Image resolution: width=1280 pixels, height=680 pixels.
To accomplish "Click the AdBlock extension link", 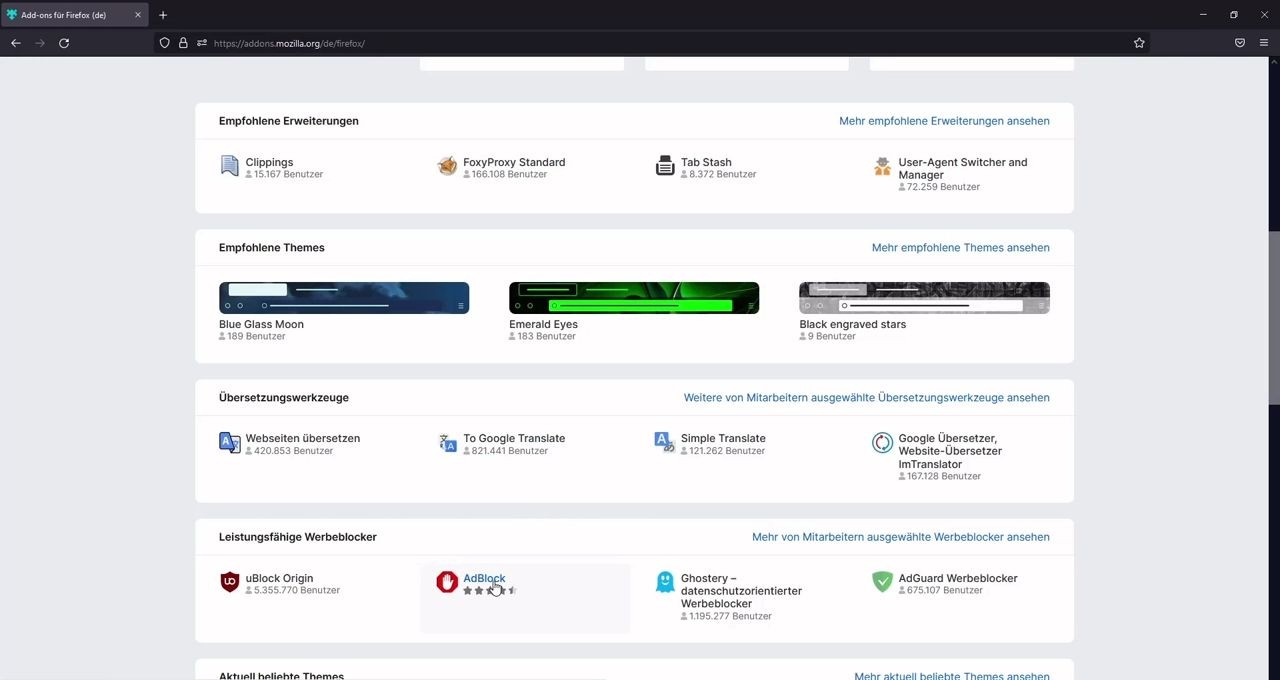I will click(483, 578).
